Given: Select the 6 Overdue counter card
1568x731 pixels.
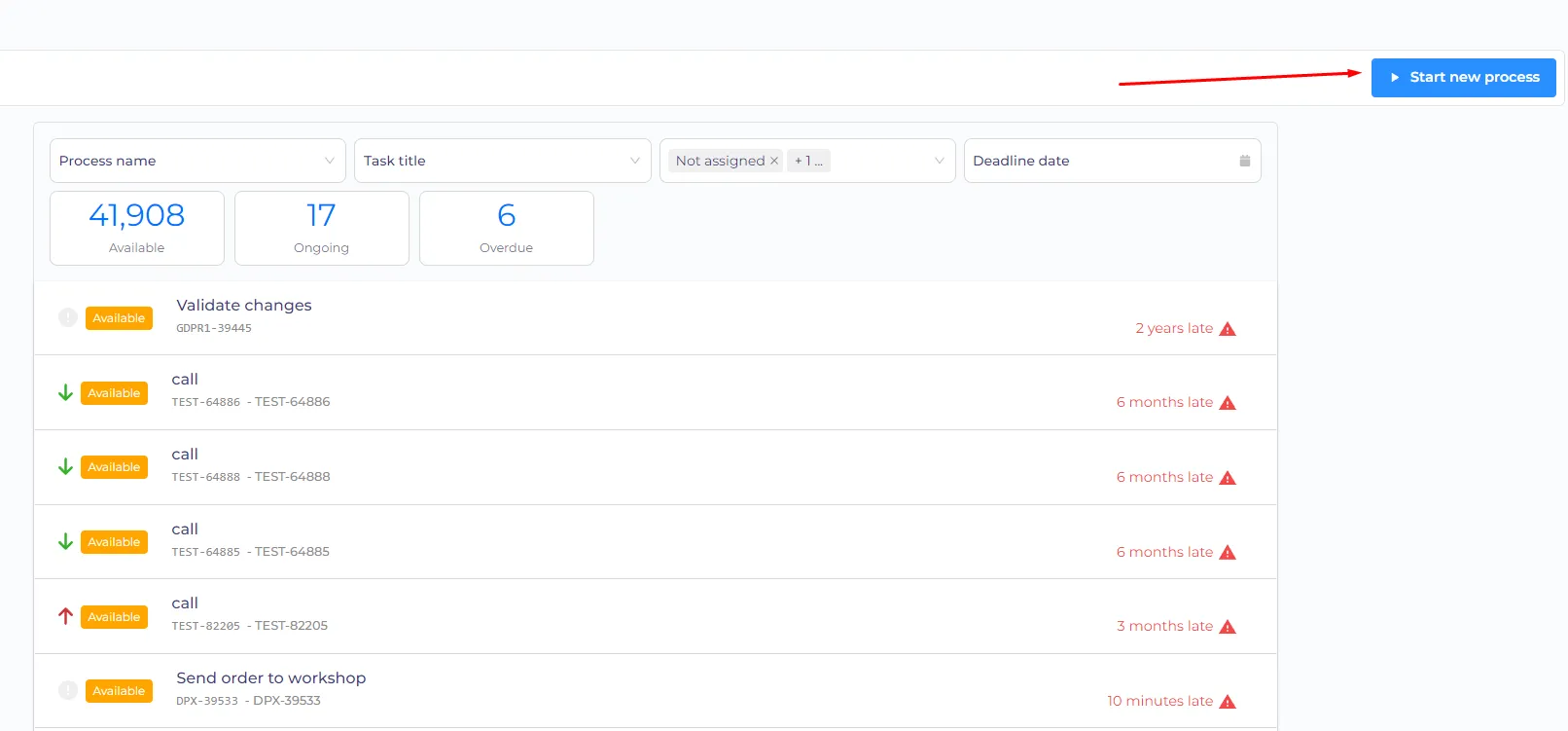Looking at the screenshot, I should (507, 228).
